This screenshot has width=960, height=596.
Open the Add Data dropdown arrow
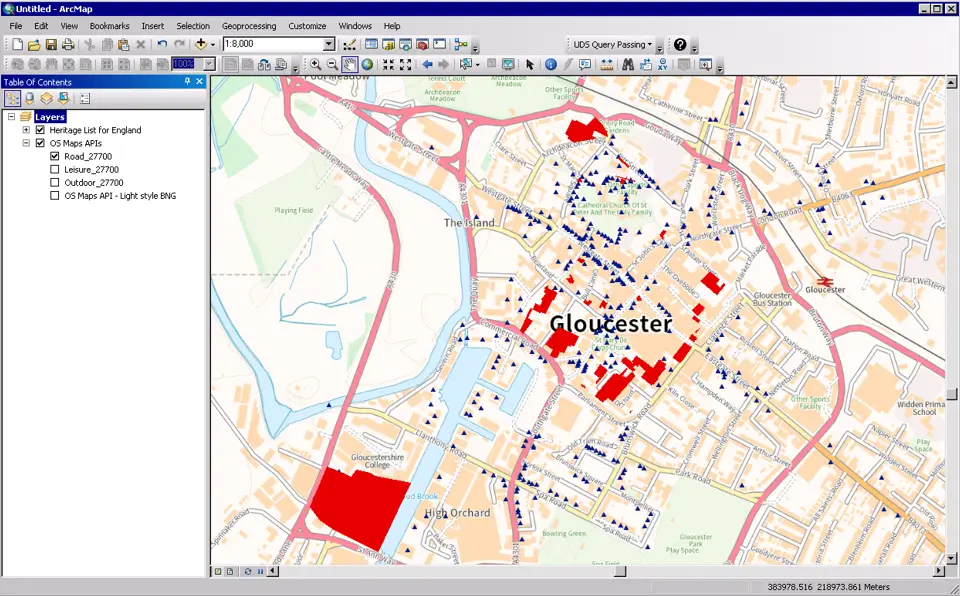(x=213, y=44)
